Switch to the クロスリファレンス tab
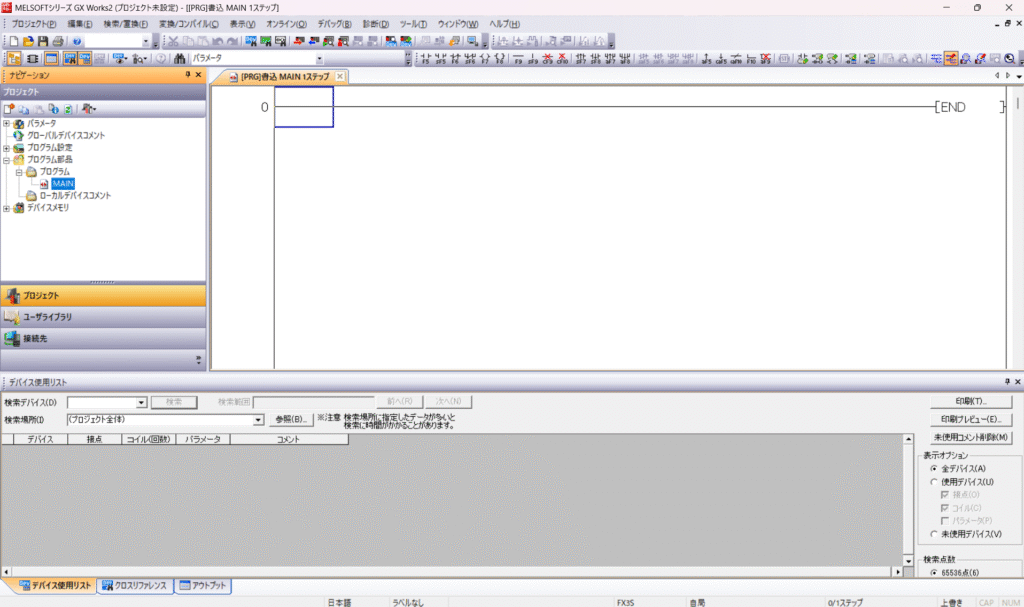Screen dimensions: 1024x607 [x=134, y=586]
